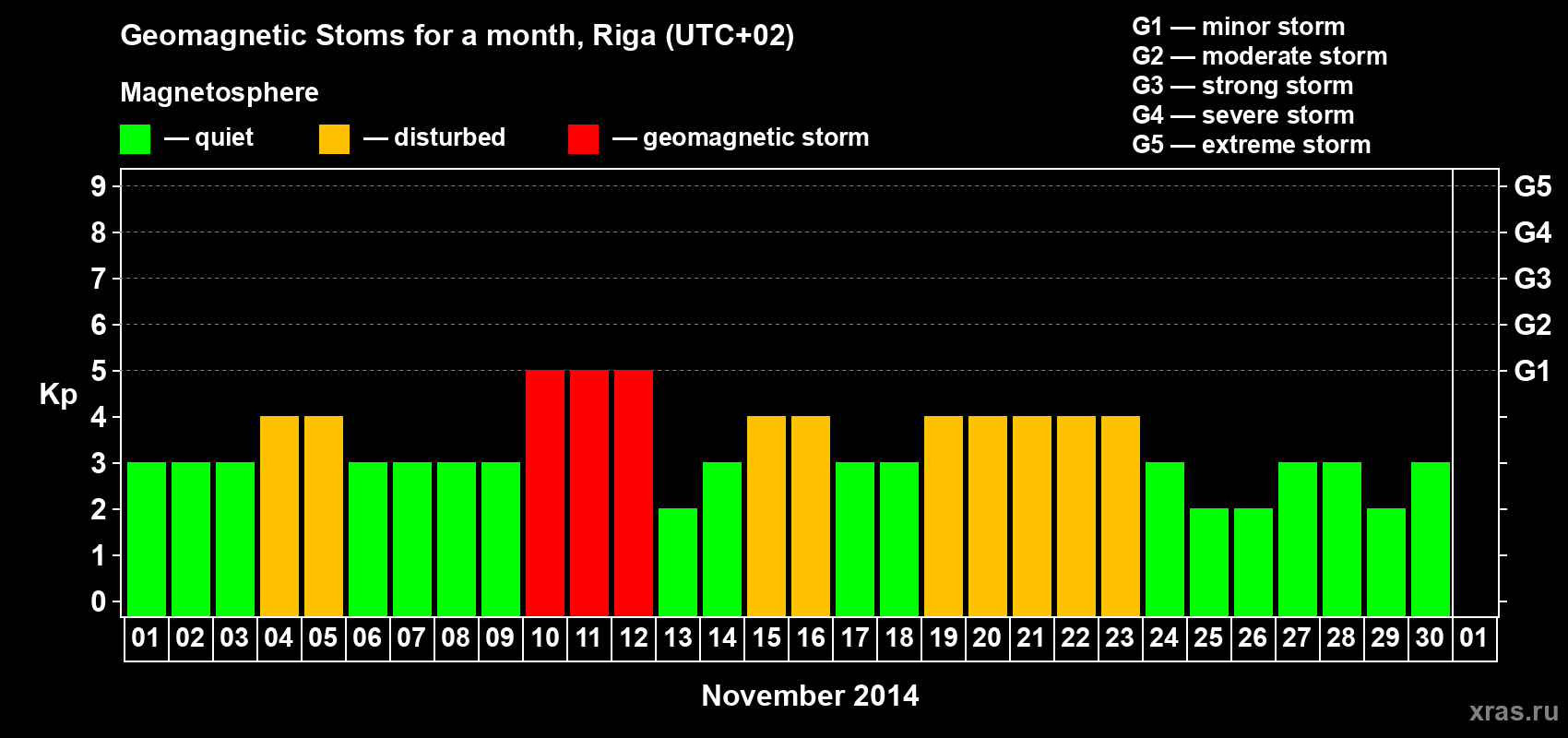Click the green bar for day 26

pyautogui.click(x=1253, y=562)
